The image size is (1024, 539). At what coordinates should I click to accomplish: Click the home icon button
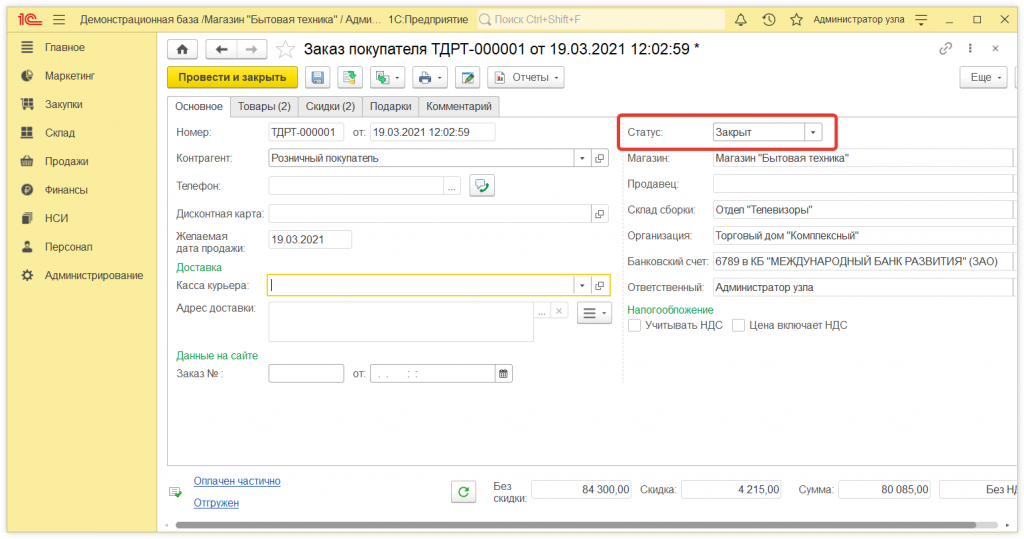click(181, 49)
